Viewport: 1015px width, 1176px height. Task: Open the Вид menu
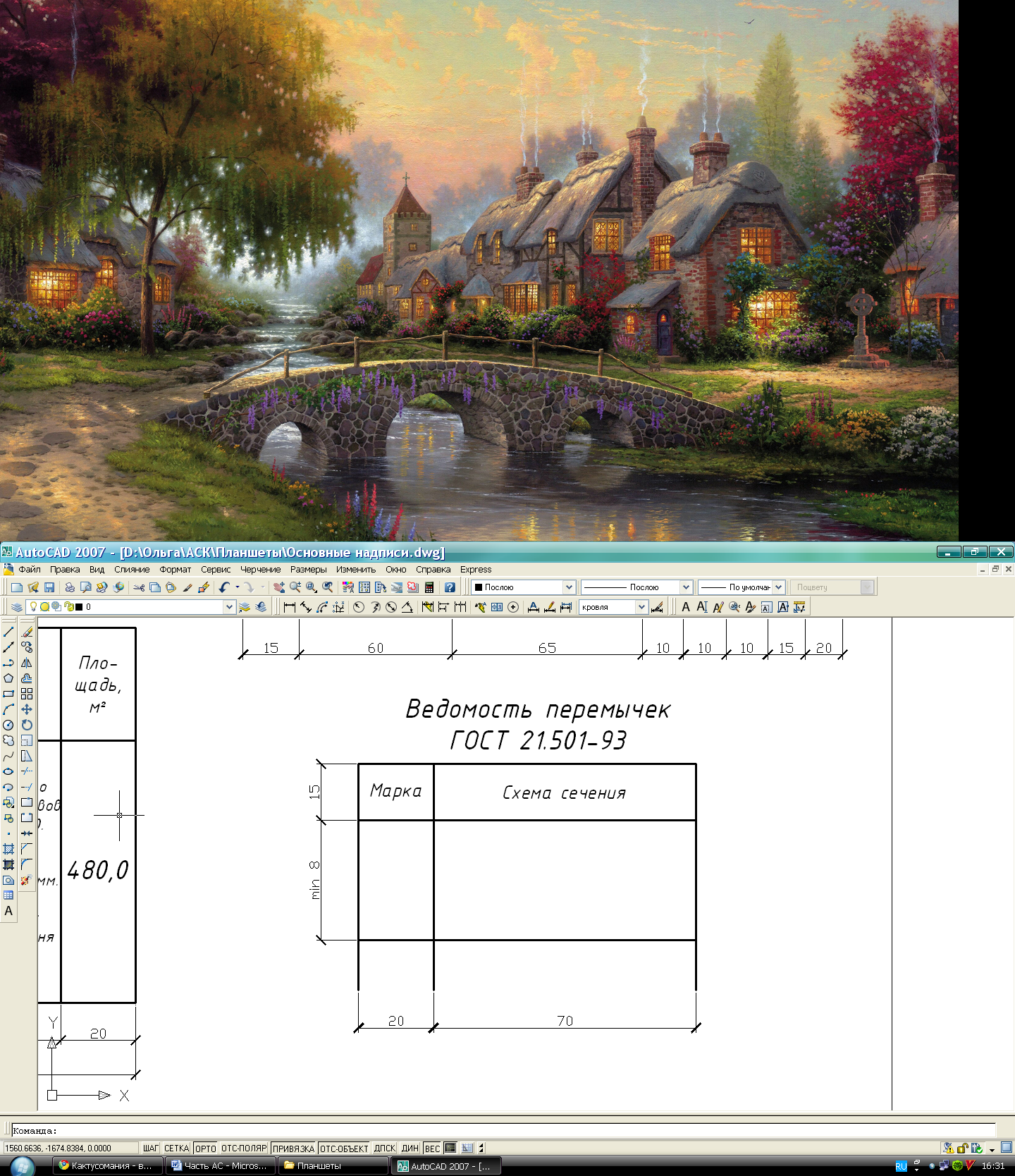click(97, 570)
